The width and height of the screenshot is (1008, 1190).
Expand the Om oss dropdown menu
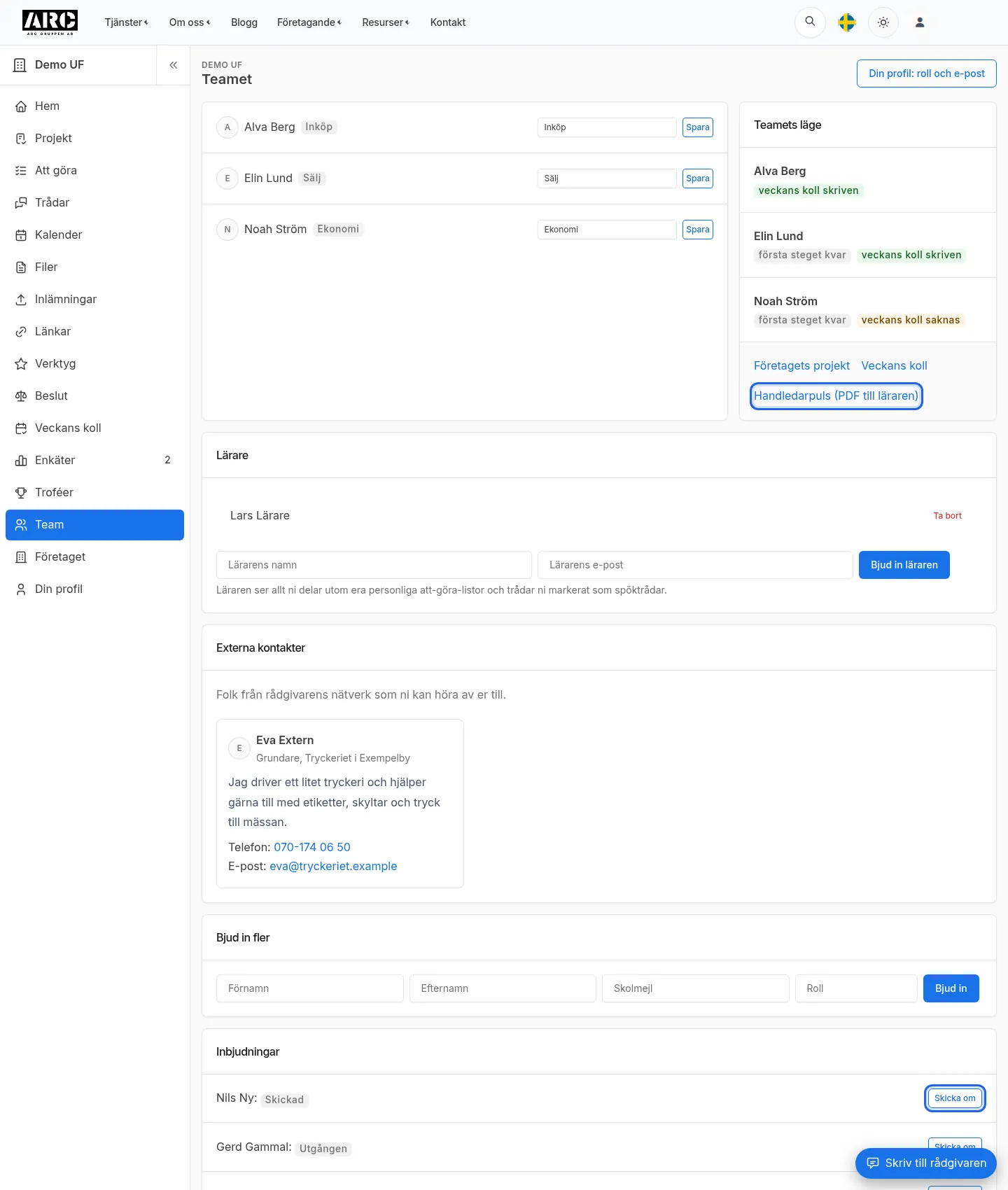click(x=189, y=22)
